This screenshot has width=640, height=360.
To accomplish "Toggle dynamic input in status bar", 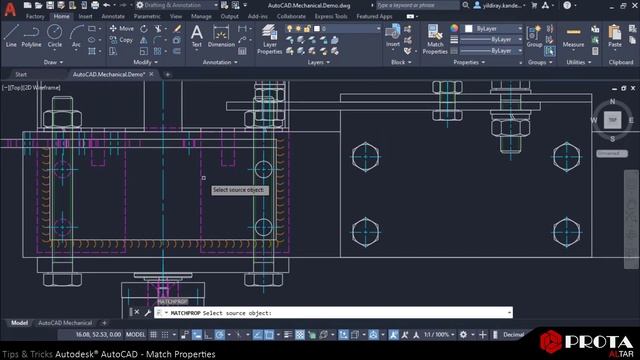I will pos(197,335).
